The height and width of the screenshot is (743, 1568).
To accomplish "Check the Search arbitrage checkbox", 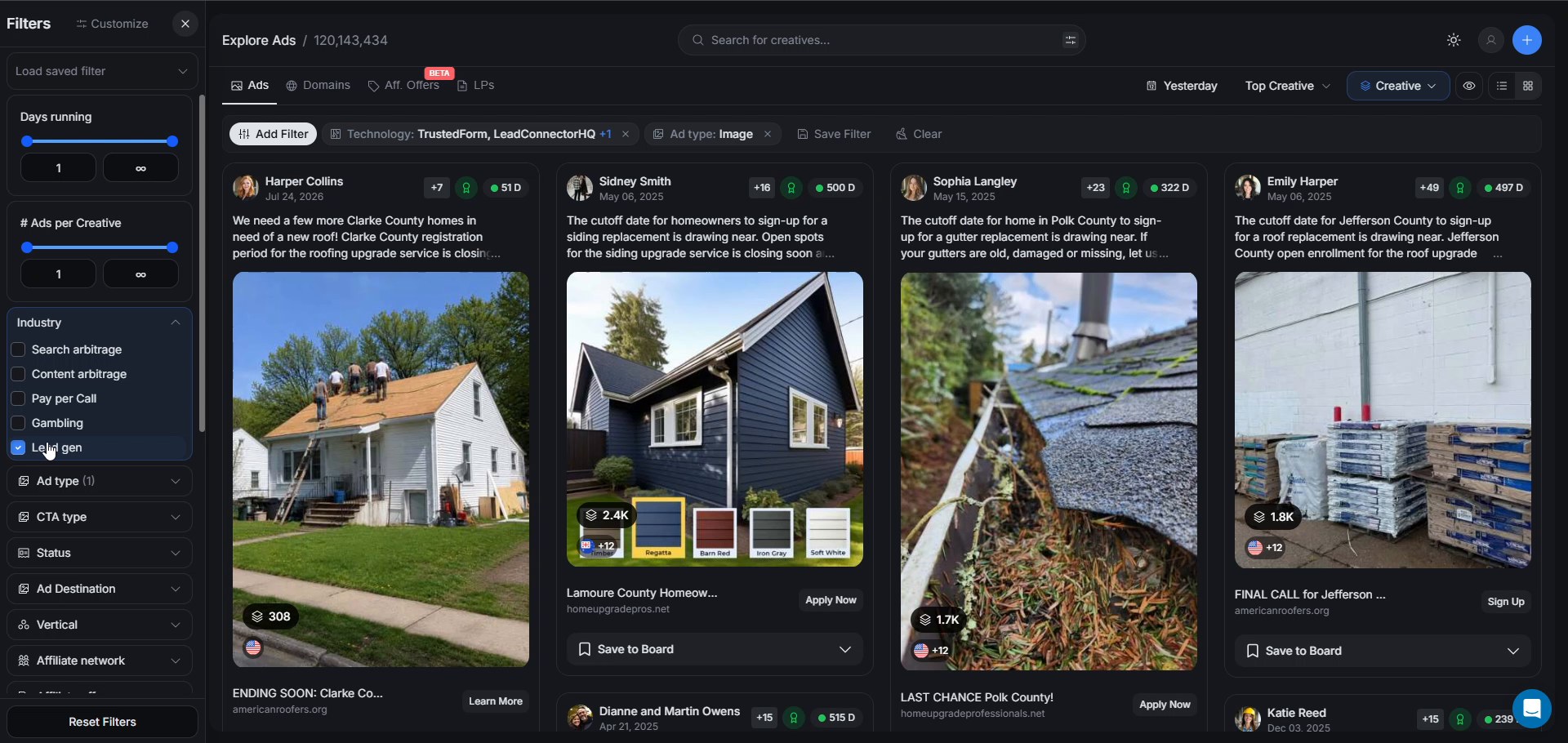I will coord(18,349).
